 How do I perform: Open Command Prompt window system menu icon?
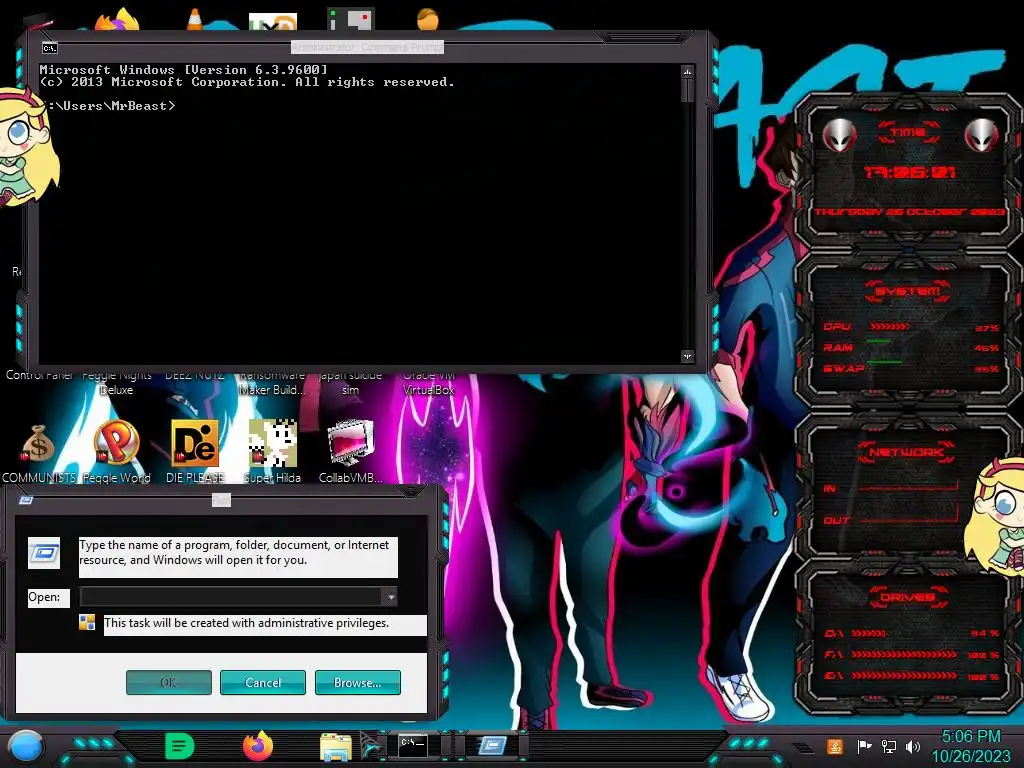coord(50,48)
